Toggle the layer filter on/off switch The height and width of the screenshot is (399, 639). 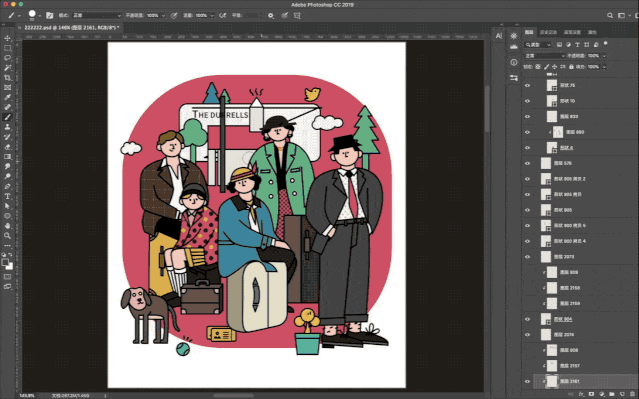pyautogui.click(x=606, y=43)
